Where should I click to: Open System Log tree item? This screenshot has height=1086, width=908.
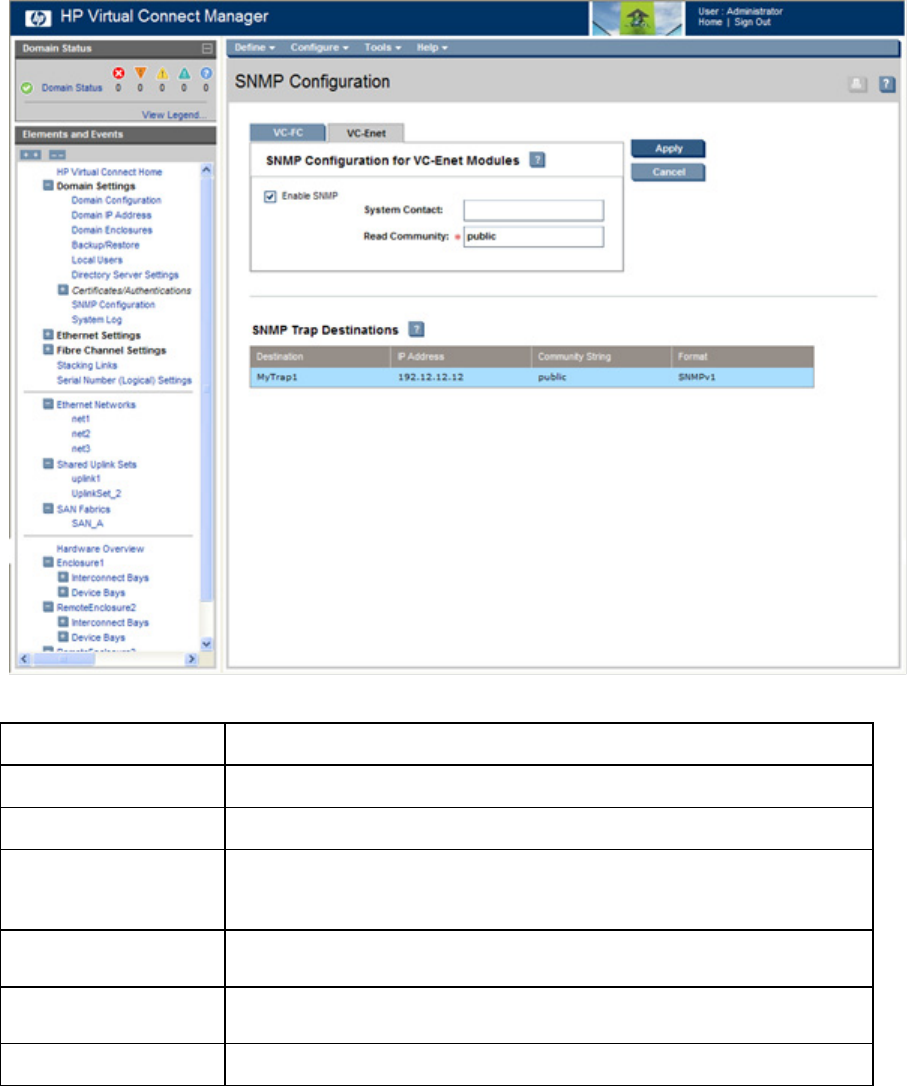click(96, 320)
